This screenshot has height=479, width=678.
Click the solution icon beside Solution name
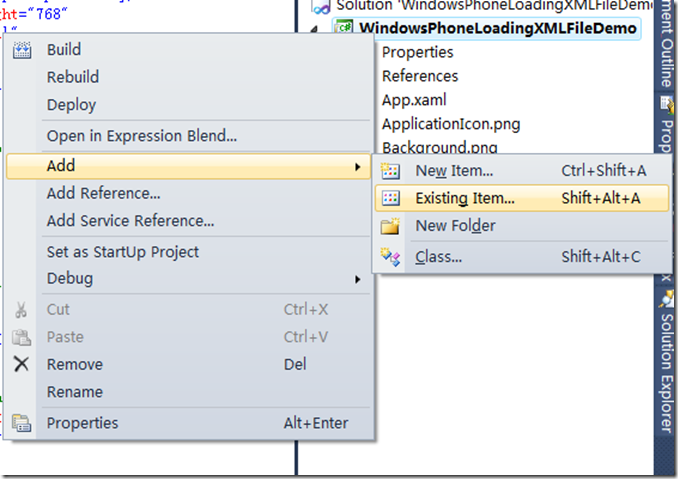pyautogui.click(x=321, y=6)
